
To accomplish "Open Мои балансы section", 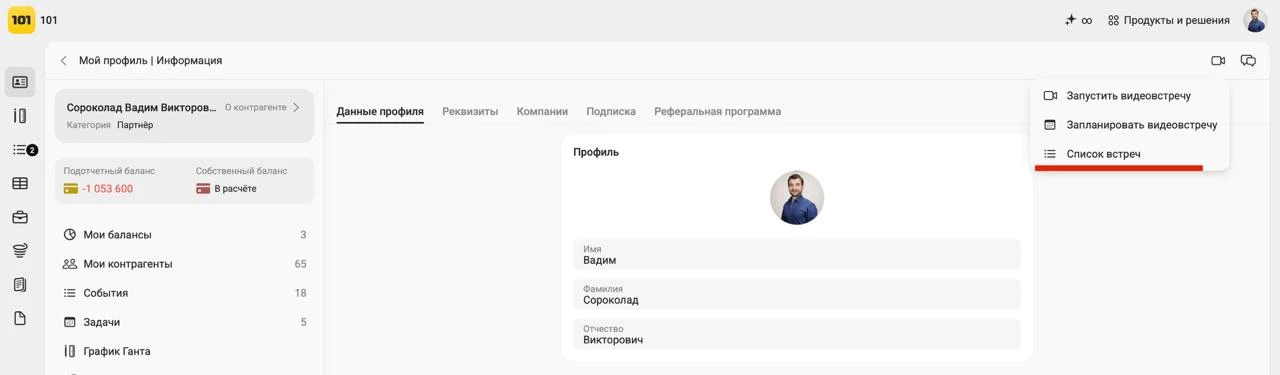I will coord(184,235).
